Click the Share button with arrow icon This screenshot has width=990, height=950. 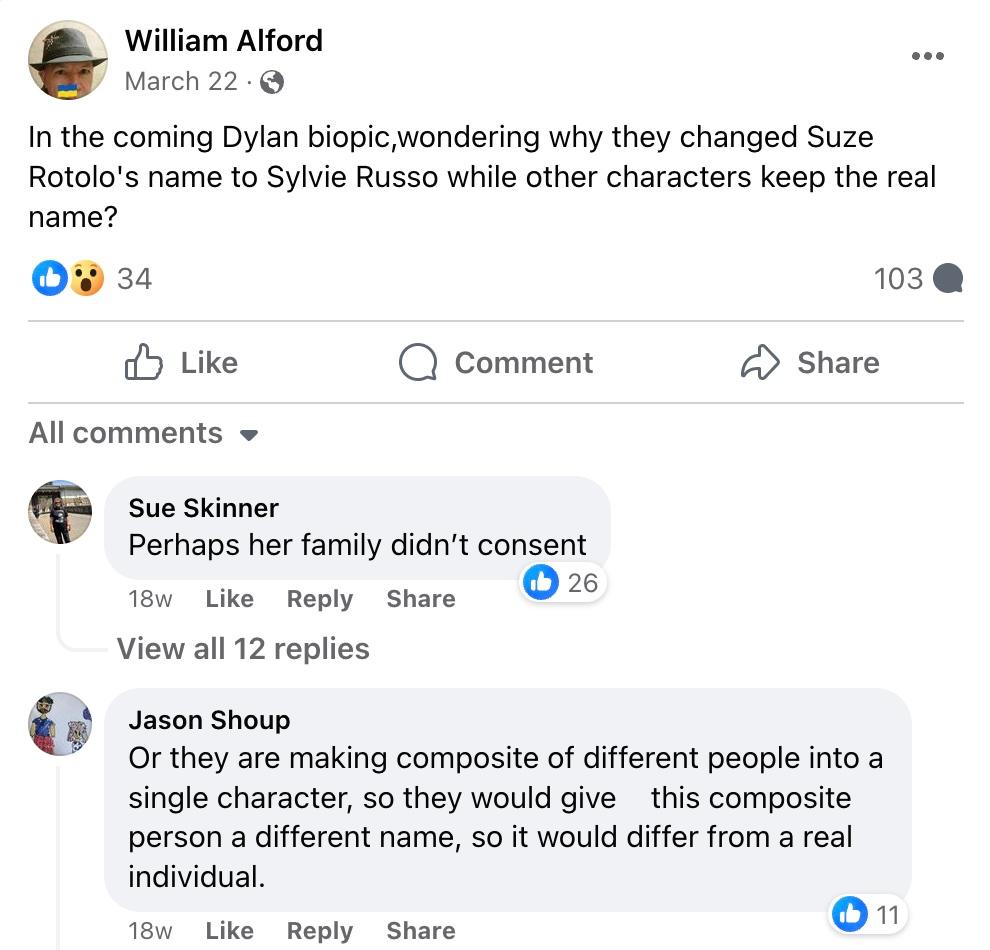click(x=810, y=362)
